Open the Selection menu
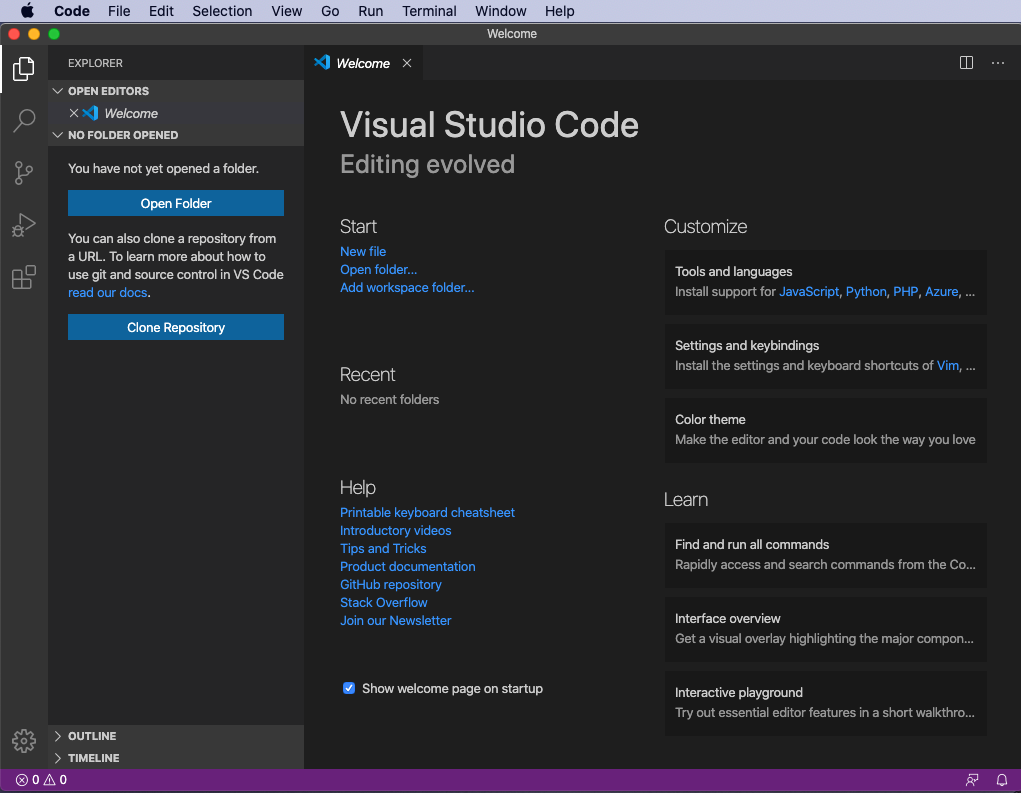1021x793 pixels. click(x=222, y=11)
